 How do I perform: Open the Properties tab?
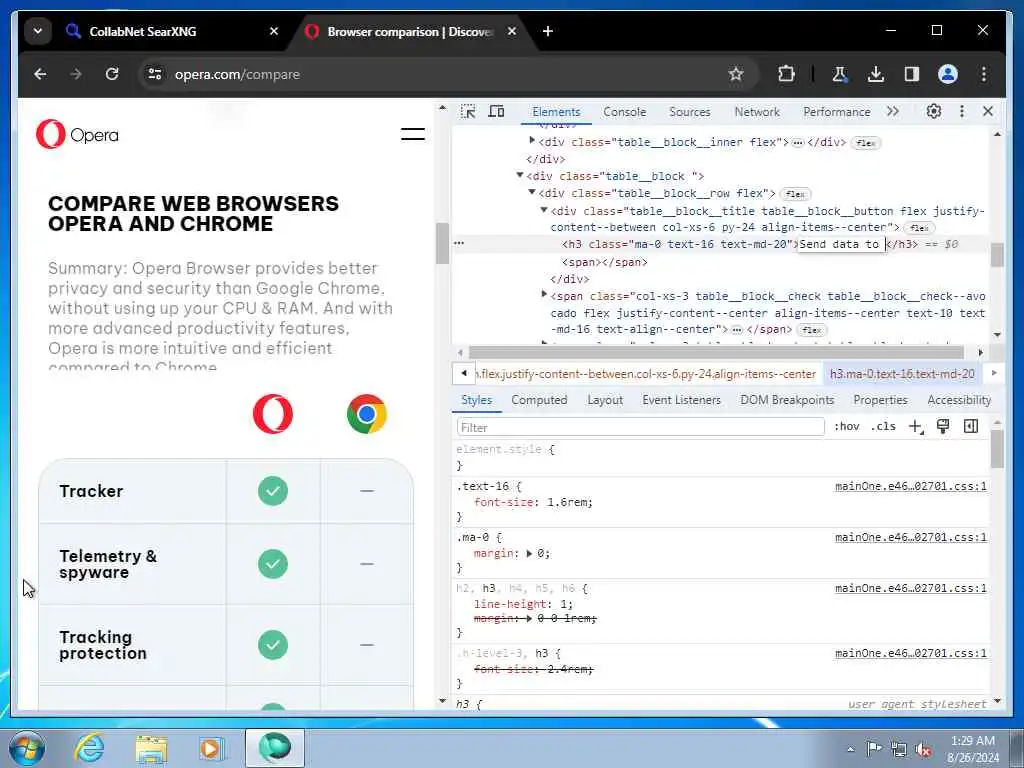(880, 400)
